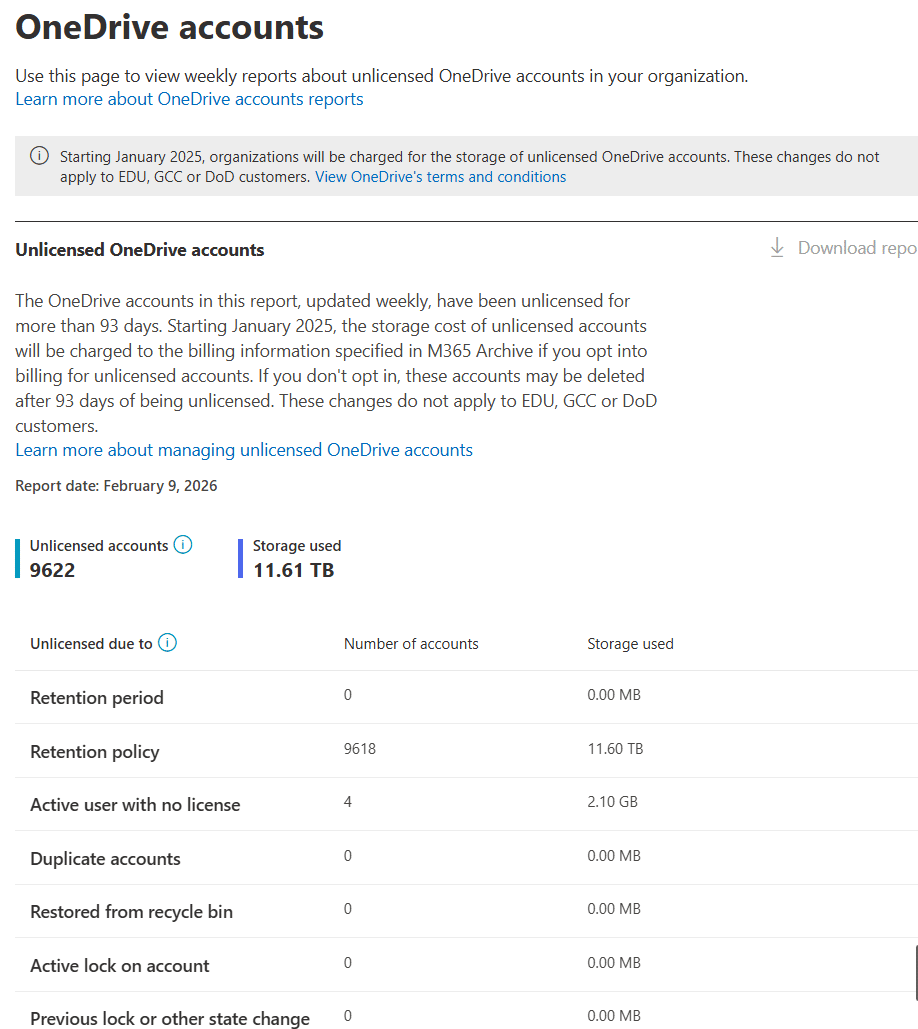Click the info circle icon in the billing notice banner
Image resolution: width=918 pixels, height=1029 pixels.
pyautogui.click(x=39, y=156)
